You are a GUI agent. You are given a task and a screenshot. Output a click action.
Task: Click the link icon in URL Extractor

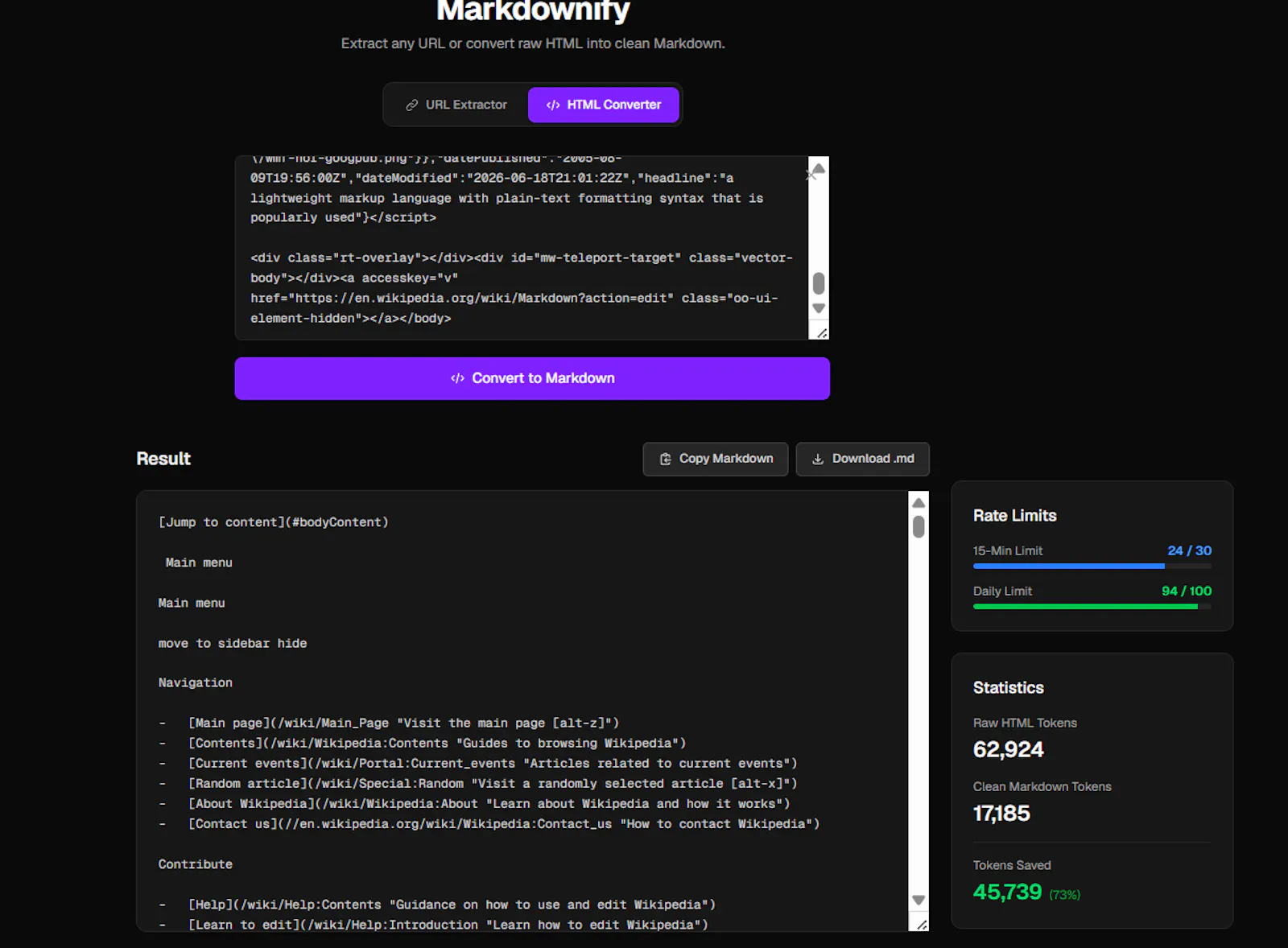tap(411, 105)
